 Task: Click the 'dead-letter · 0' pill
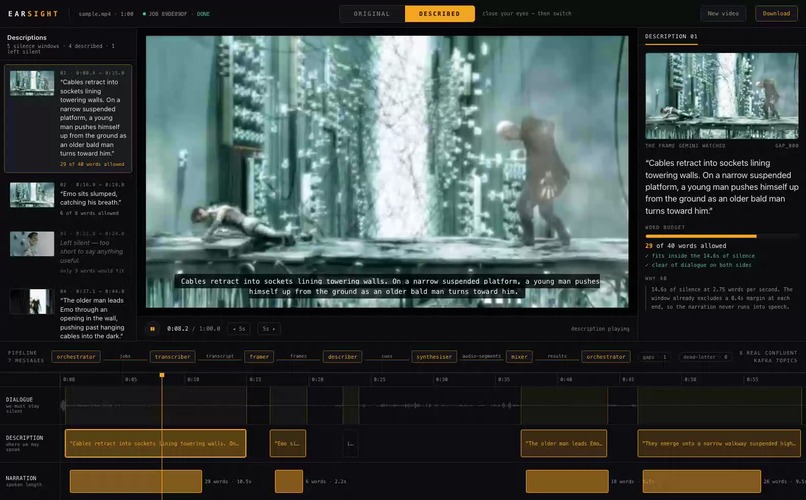pos(705,357)
